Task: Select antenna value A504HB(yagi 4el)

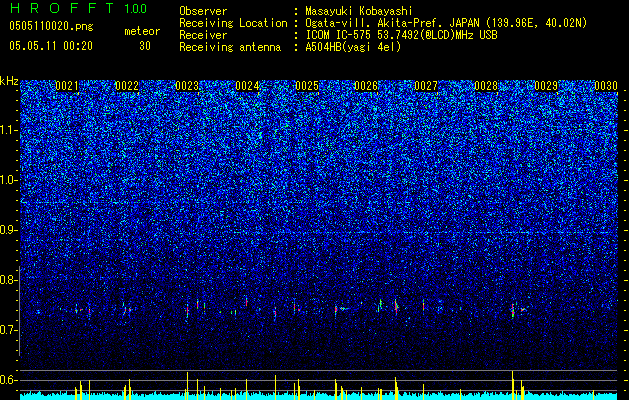Action: 353,47
